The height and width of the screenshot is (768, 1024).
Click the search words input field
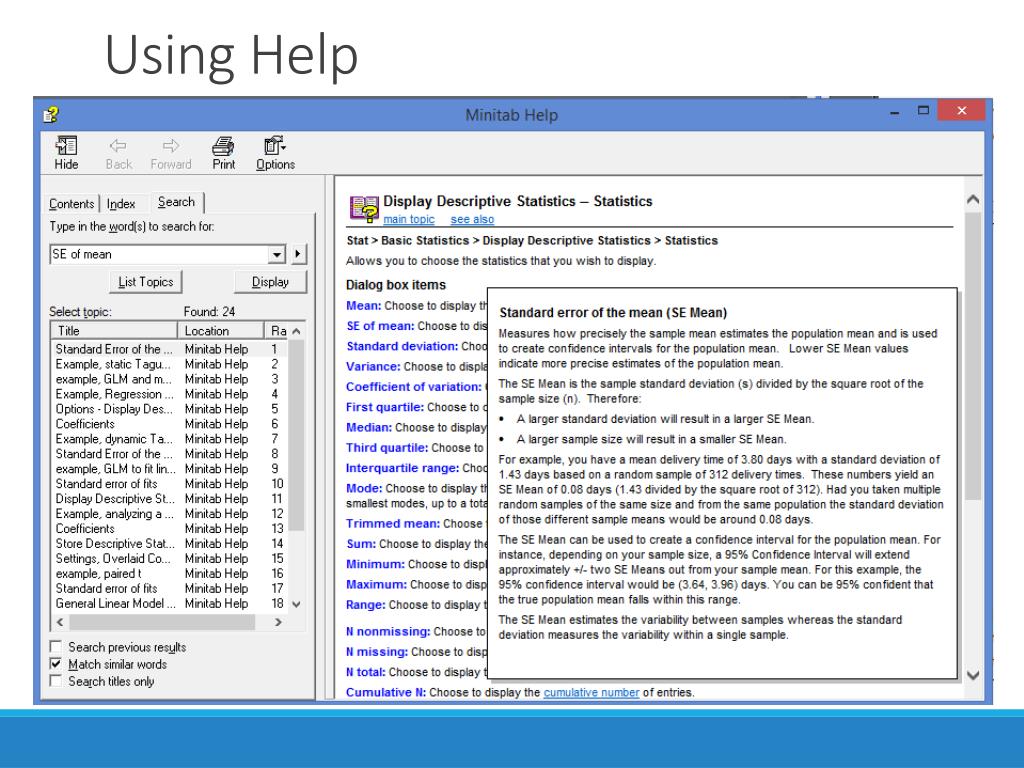tap(159, 254)
